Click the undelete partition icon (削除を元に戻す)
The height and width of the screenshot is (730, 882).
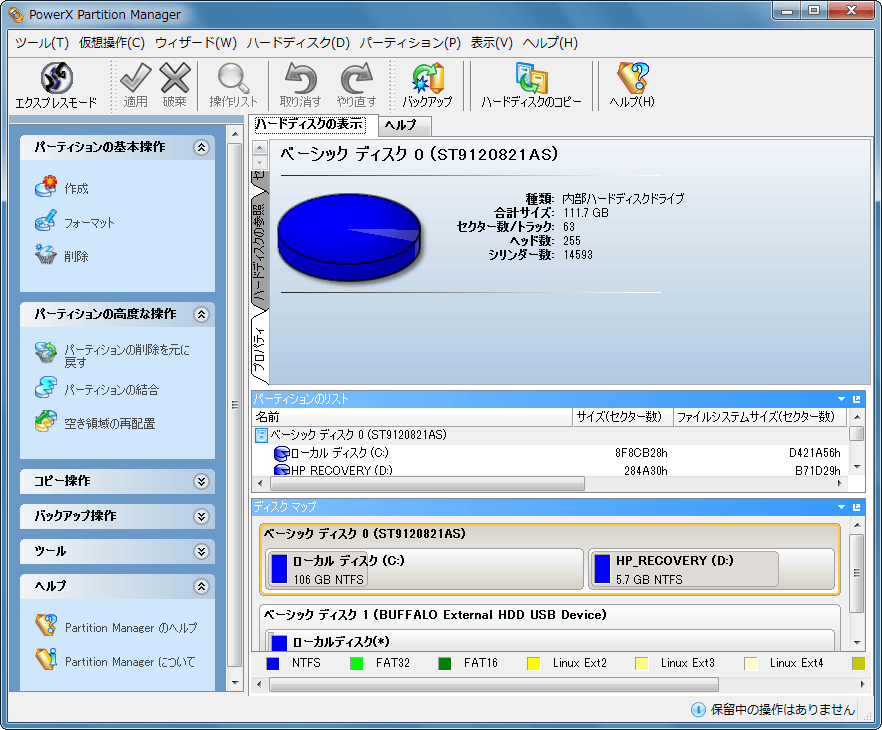(x=46, y=353)
